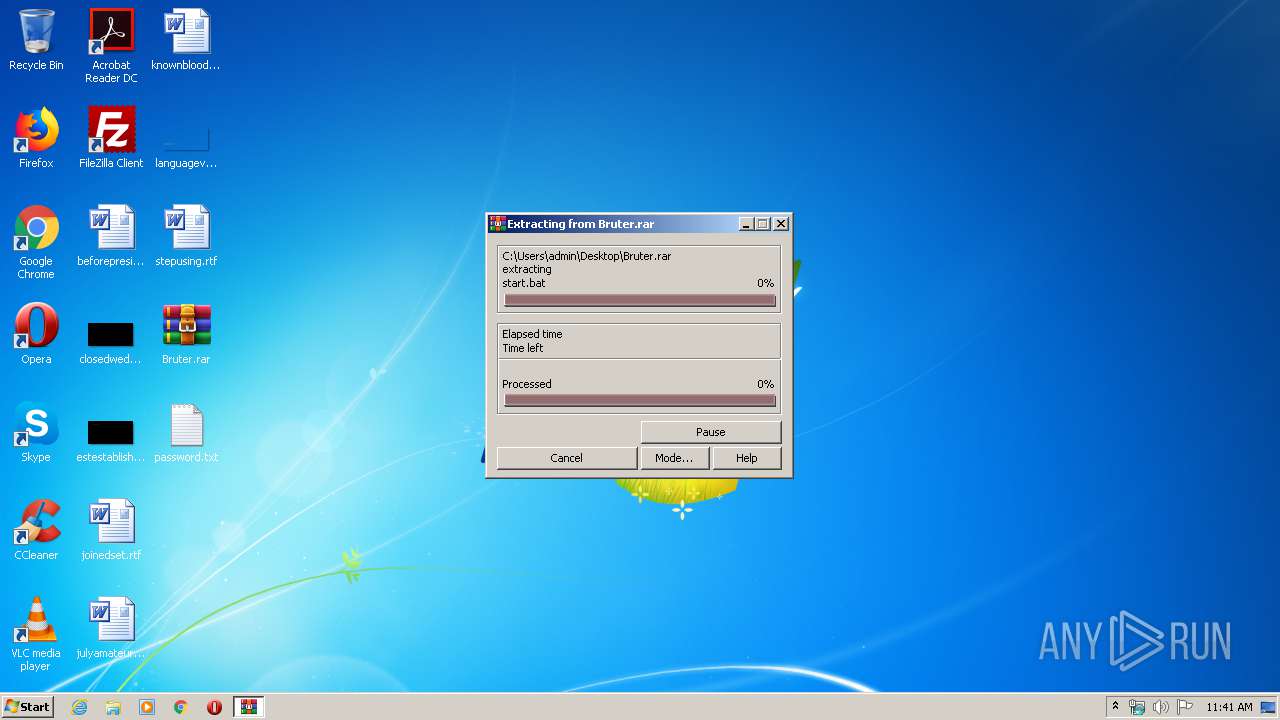Click the start.bat file name text

pos(524,283)
